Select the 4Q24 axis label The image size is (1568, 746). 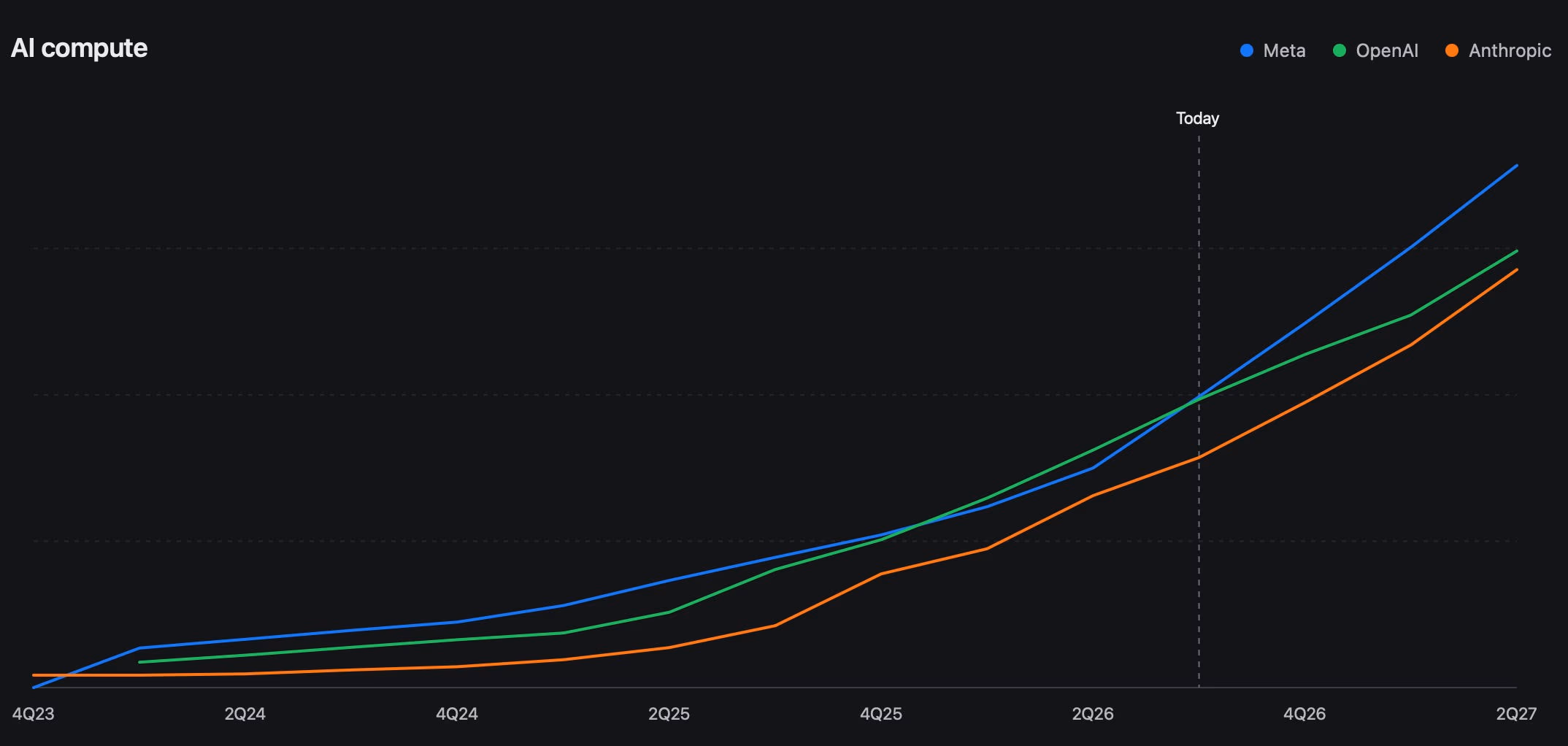(x=457, y=714)
